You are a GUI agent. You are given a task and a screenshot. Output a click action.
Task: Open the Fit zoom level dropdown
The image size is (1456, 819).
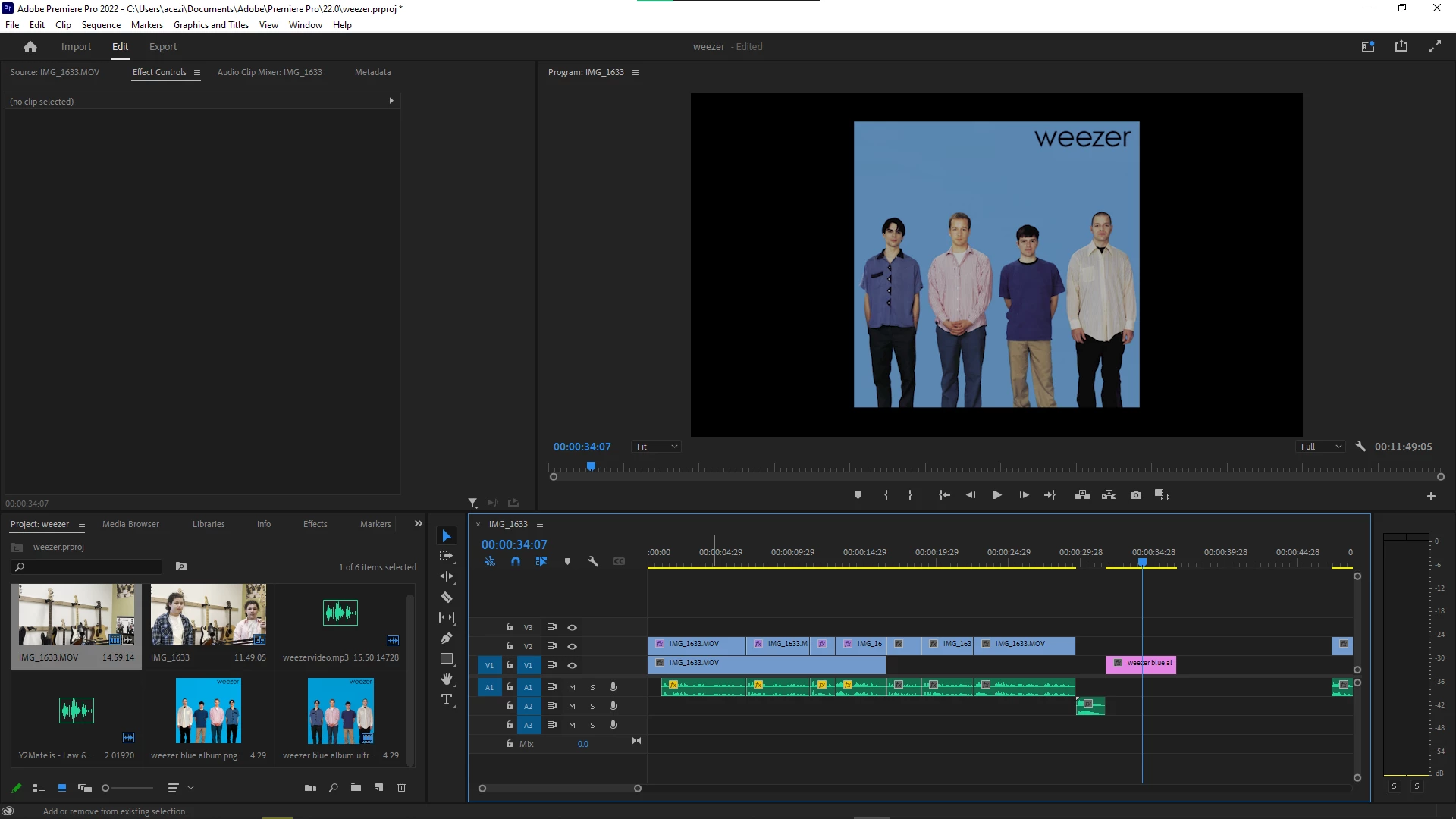click(657, 447)
